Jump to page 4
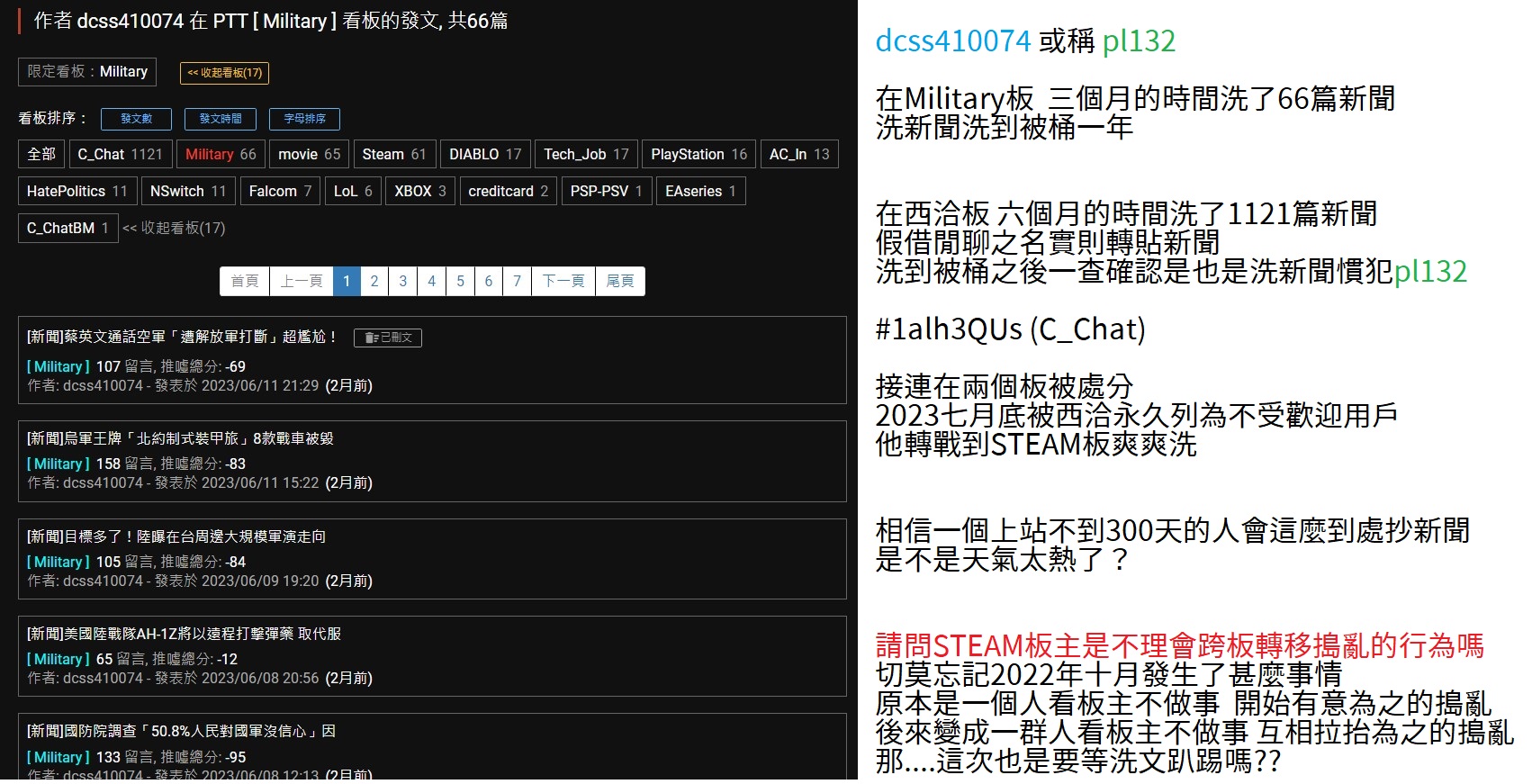The image size is (1532, 784). point(432,281)
